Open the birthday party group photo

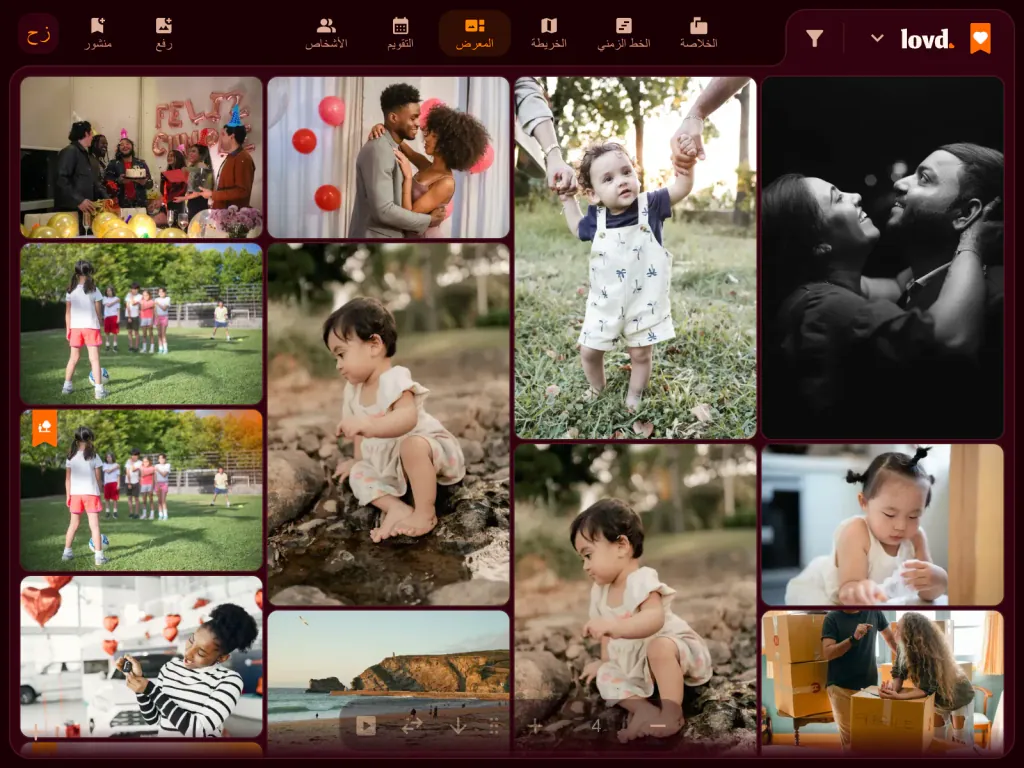coord(141,157)
